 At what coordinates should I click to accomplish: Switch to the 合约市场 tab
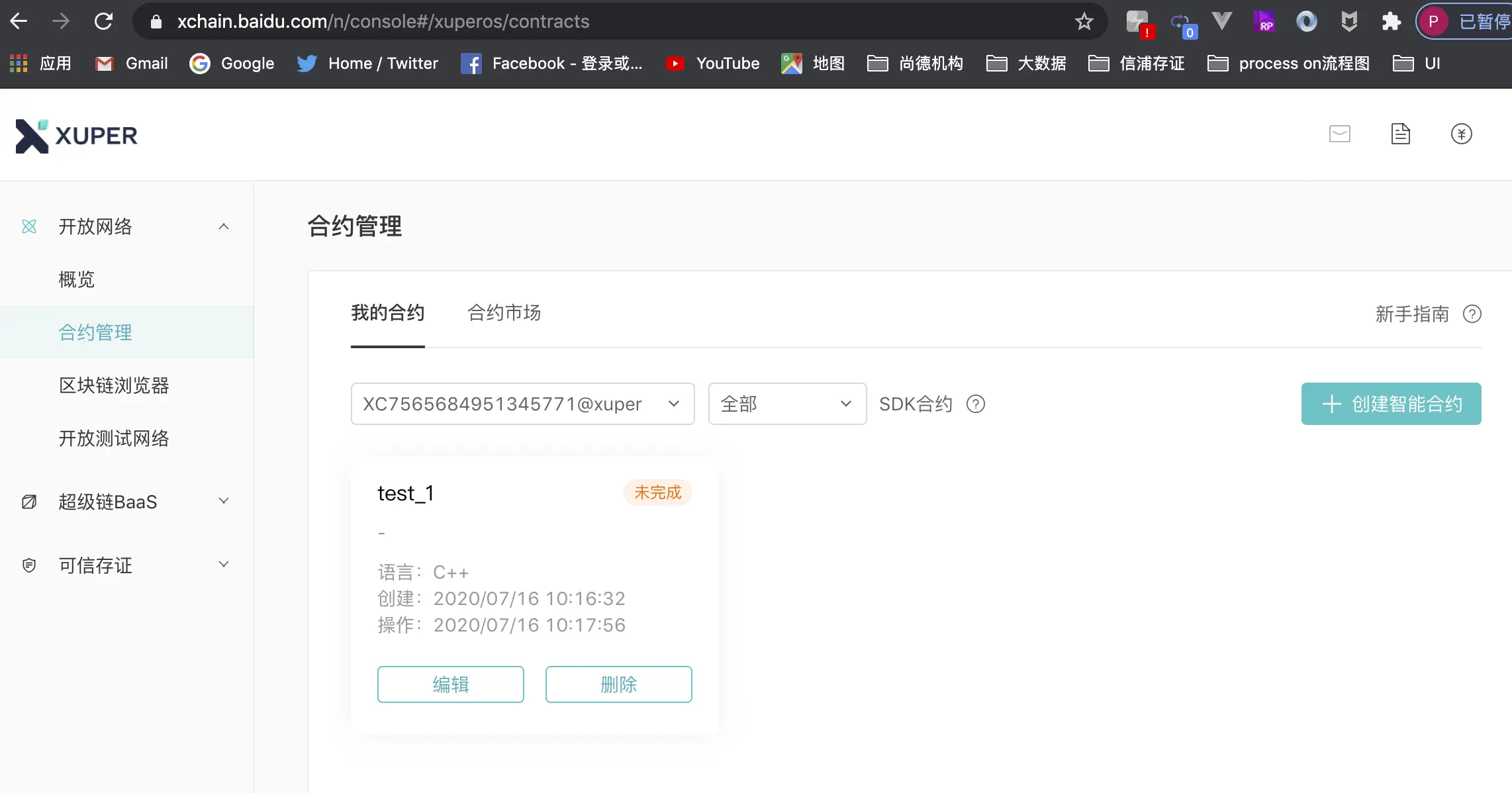tap(504, 313)
